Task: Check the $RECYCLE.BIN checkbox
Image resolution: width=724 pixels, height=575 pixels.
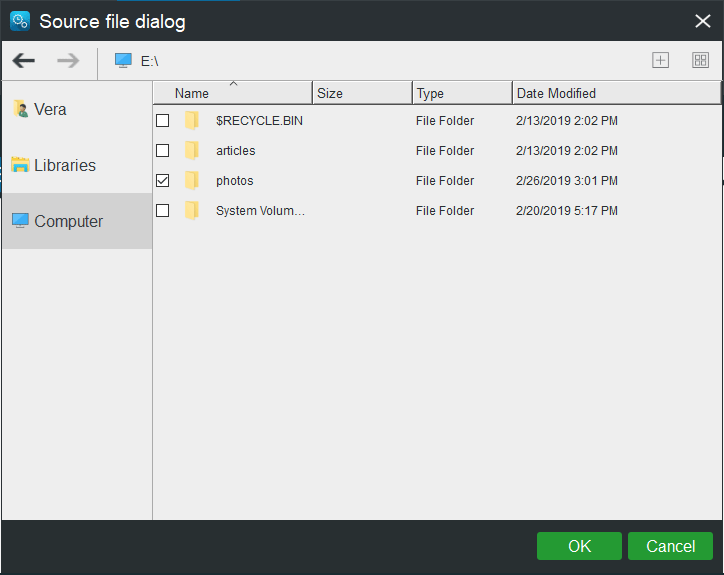Action: 163,121
